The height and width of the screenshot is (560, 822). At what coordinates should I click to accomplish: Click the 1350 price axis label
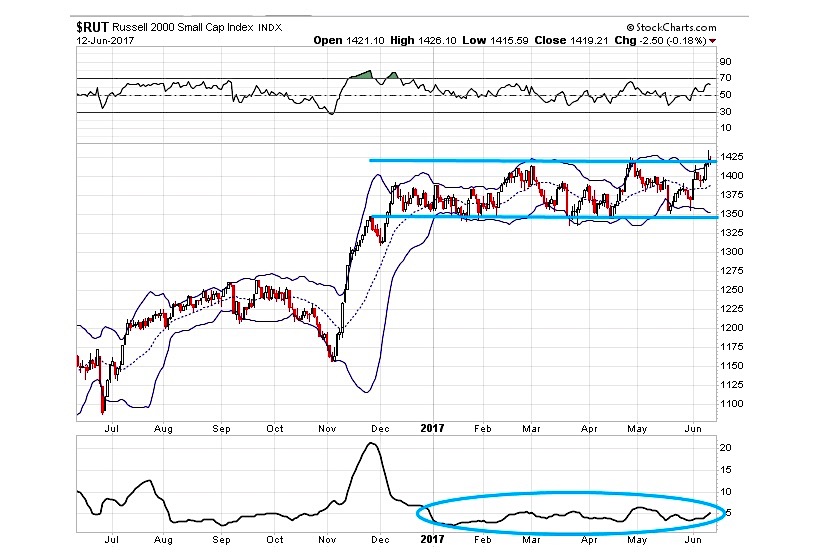(x=731, y=213)
